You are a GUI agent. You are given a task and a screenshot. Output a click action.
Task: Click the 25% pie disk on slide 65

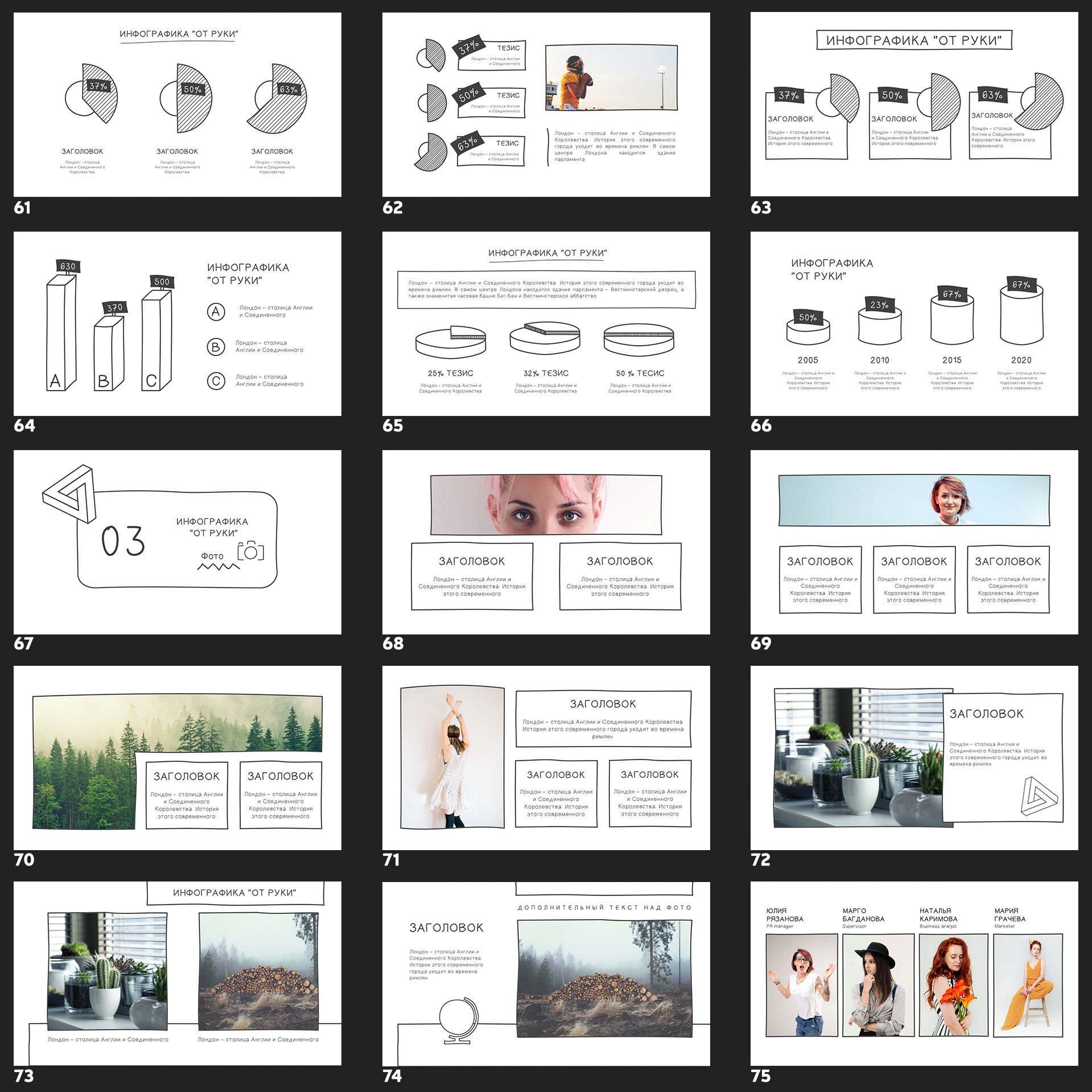[x=451, y=341]
